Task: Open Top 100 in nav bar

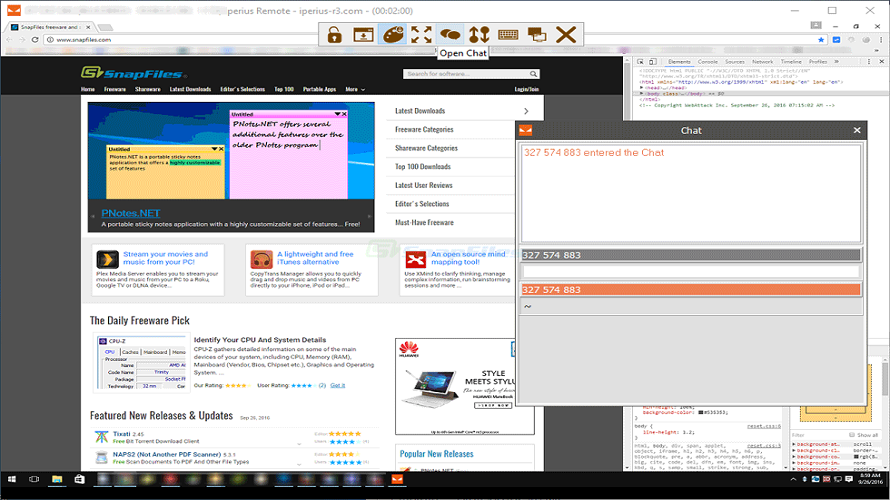Action: (284, 89)
